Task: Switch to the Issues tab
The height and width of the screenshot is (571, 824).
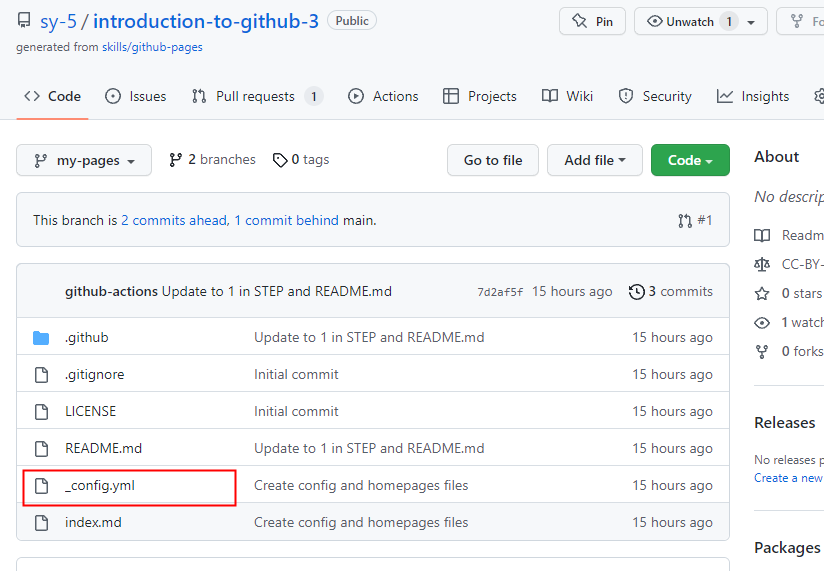Action: [136, 96]
